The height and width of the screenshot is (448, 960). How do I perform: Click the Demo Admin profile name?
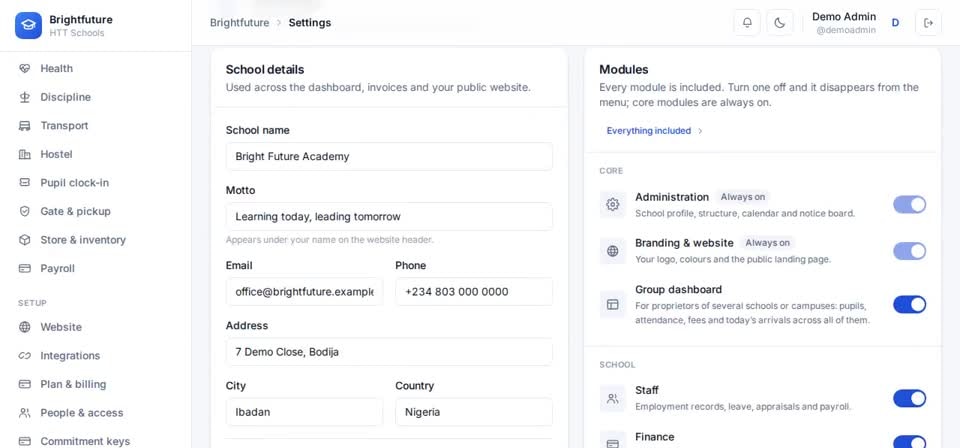pos(844,17)
